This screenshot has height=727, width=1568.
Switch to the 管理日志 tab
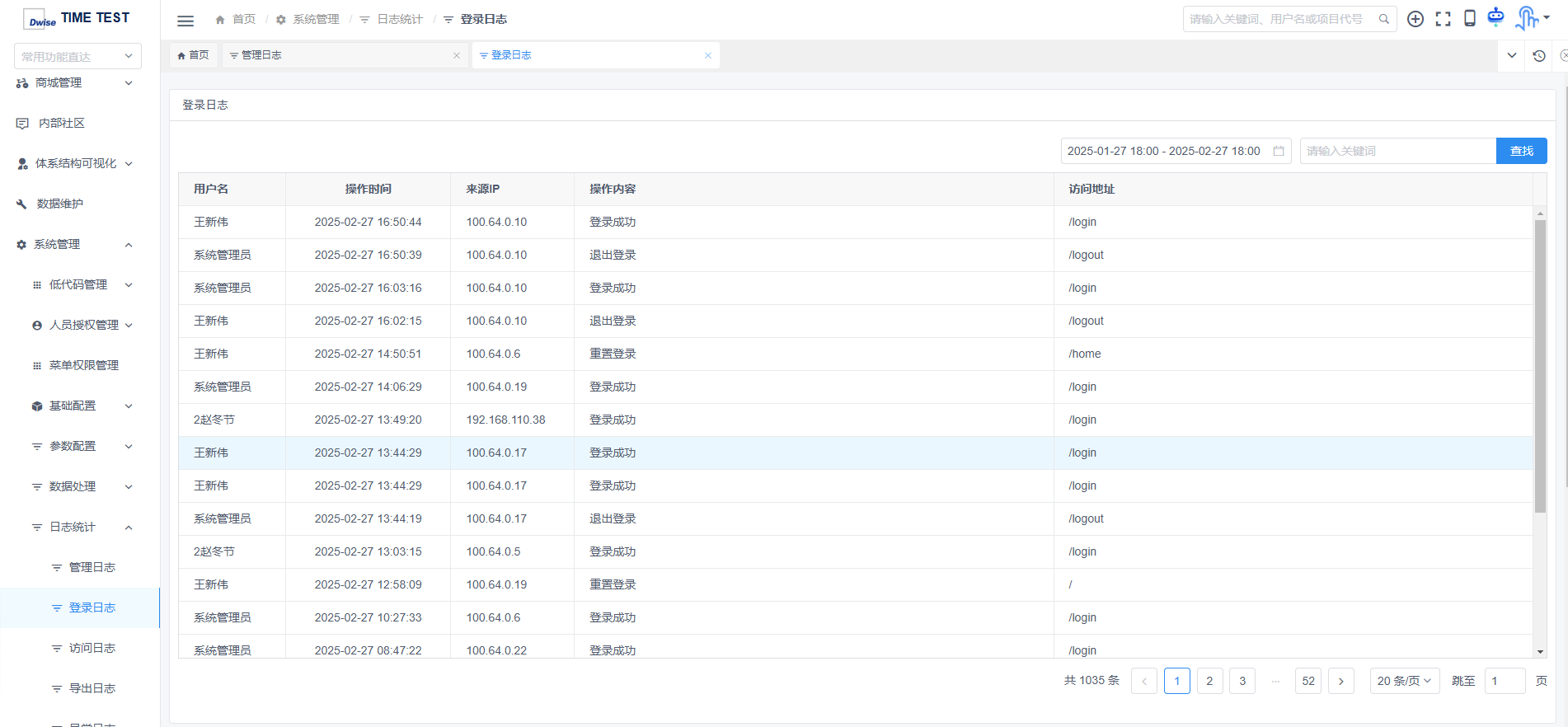coord(261,55)
